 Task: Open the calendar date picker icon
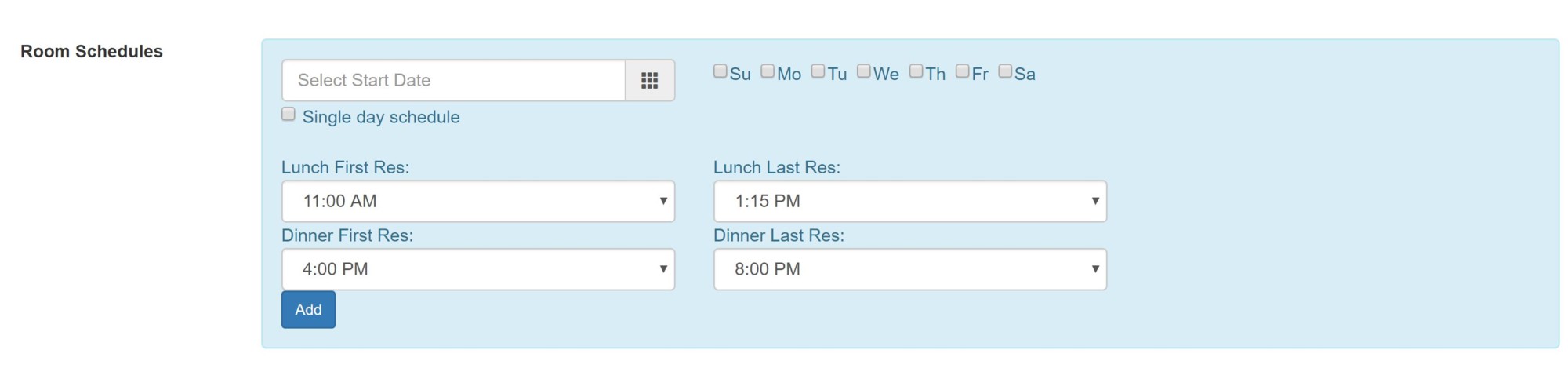point(649,80)
